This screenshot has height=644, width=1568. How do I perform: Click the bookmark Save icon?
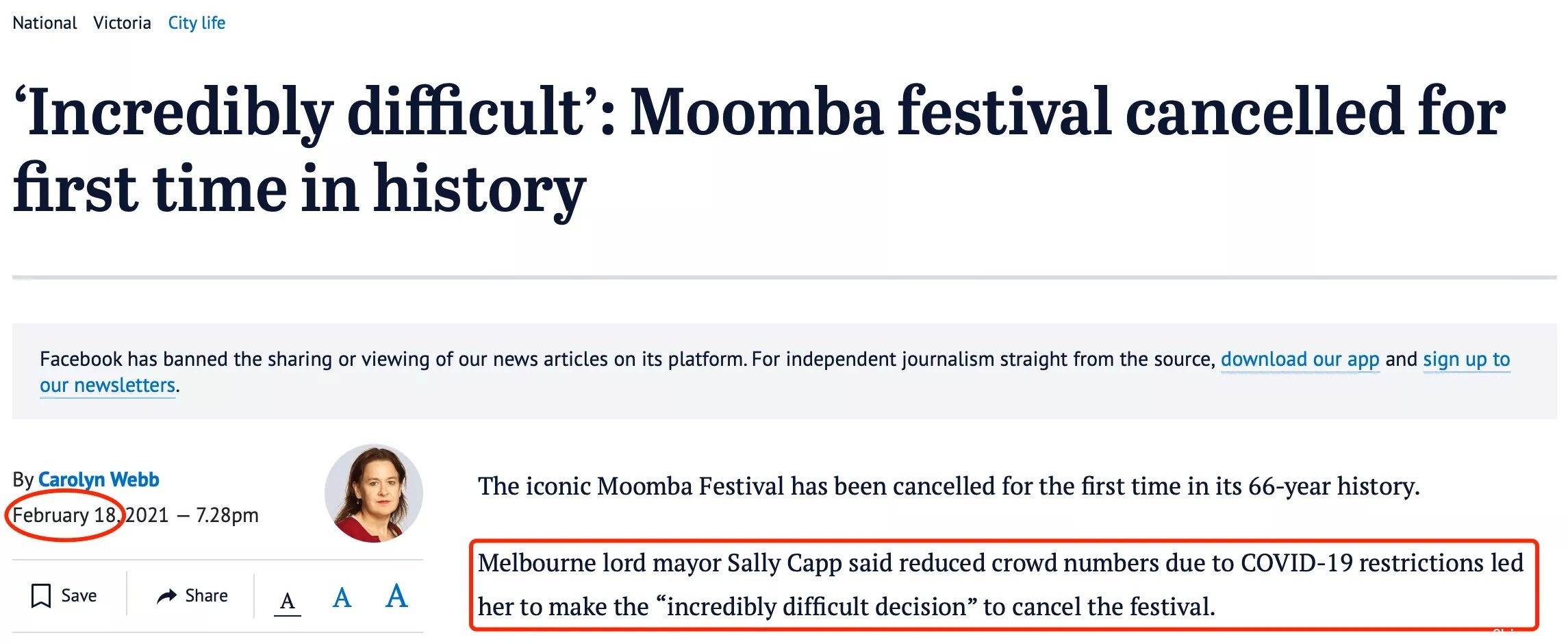[x=41, y=595]
